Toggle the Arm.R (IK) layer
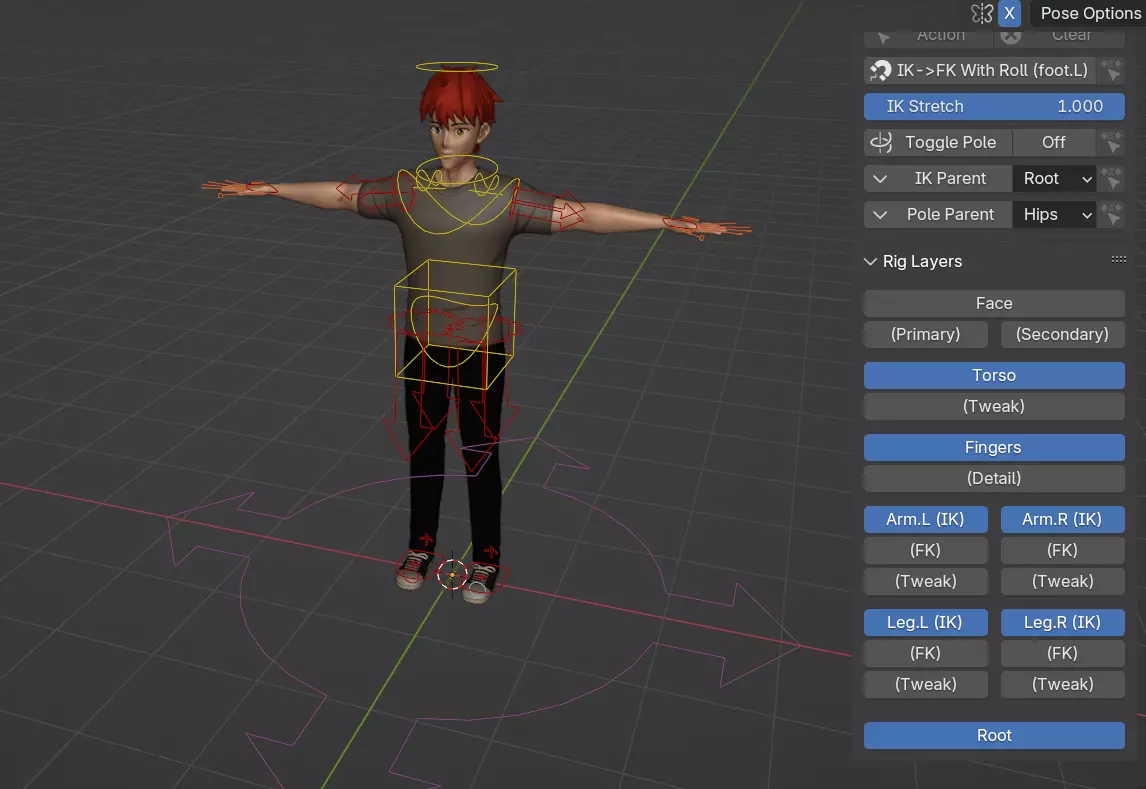This screenshot has width=1146, height=789. tap(1062, 519)
